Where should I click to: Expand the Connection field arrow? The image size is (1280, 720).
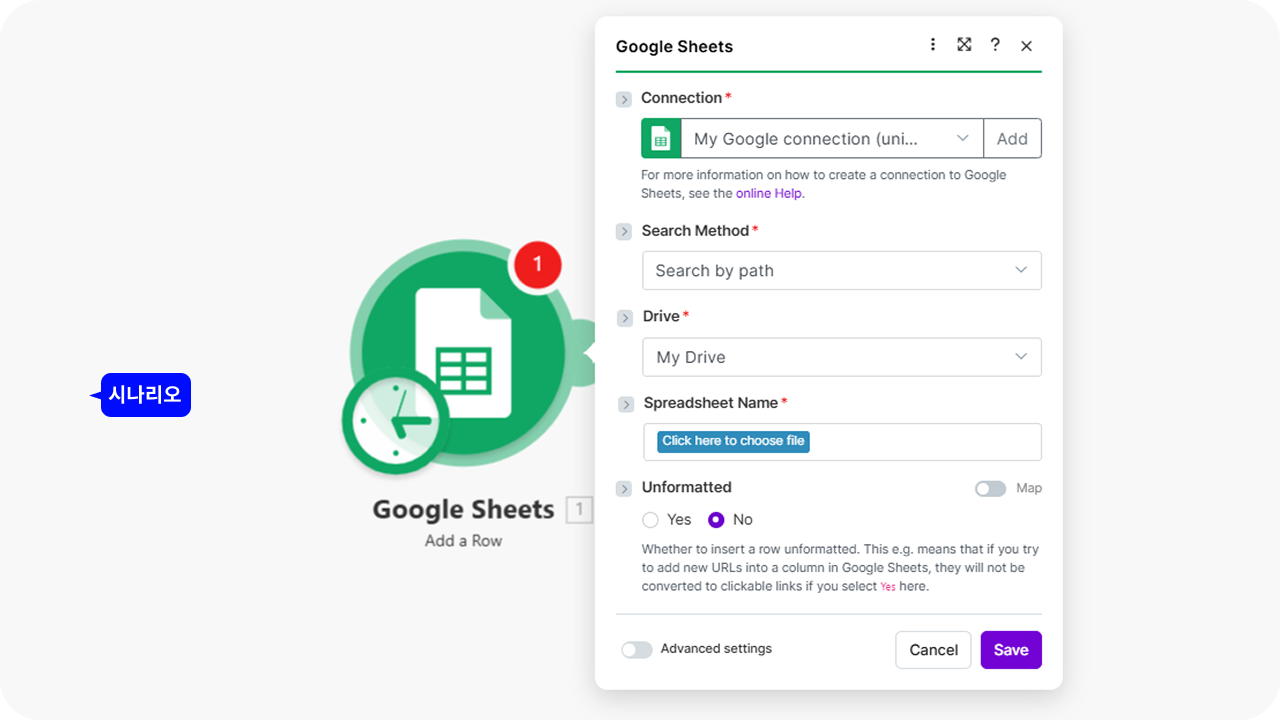pyautogui.click(x=624, y=99)
